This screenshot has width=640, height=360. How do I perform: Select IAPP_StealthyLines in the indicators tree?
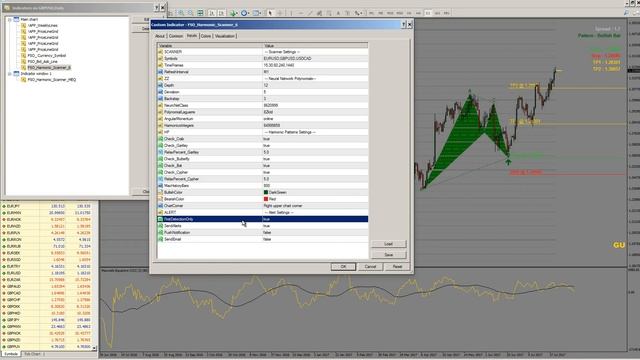coord(42,25)
